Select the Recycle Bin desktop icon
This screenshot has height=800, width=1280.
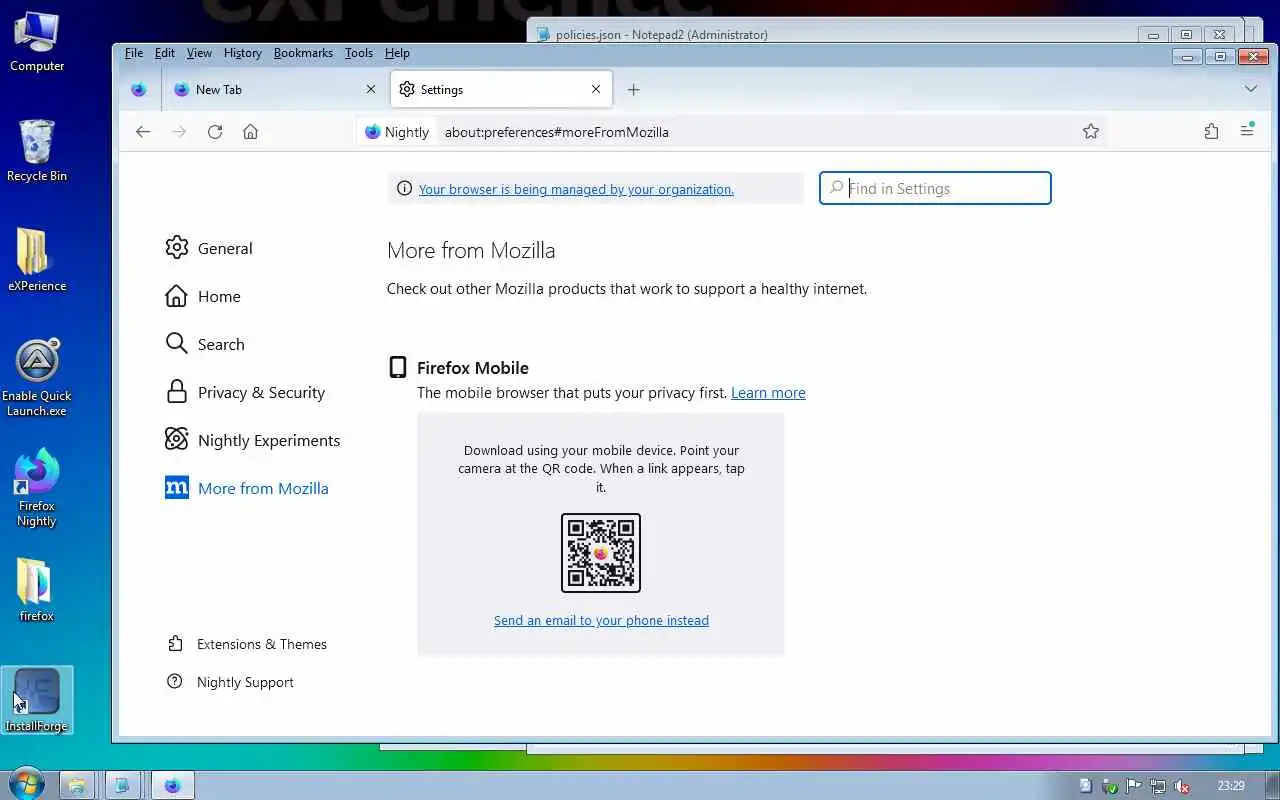point(37,151)
